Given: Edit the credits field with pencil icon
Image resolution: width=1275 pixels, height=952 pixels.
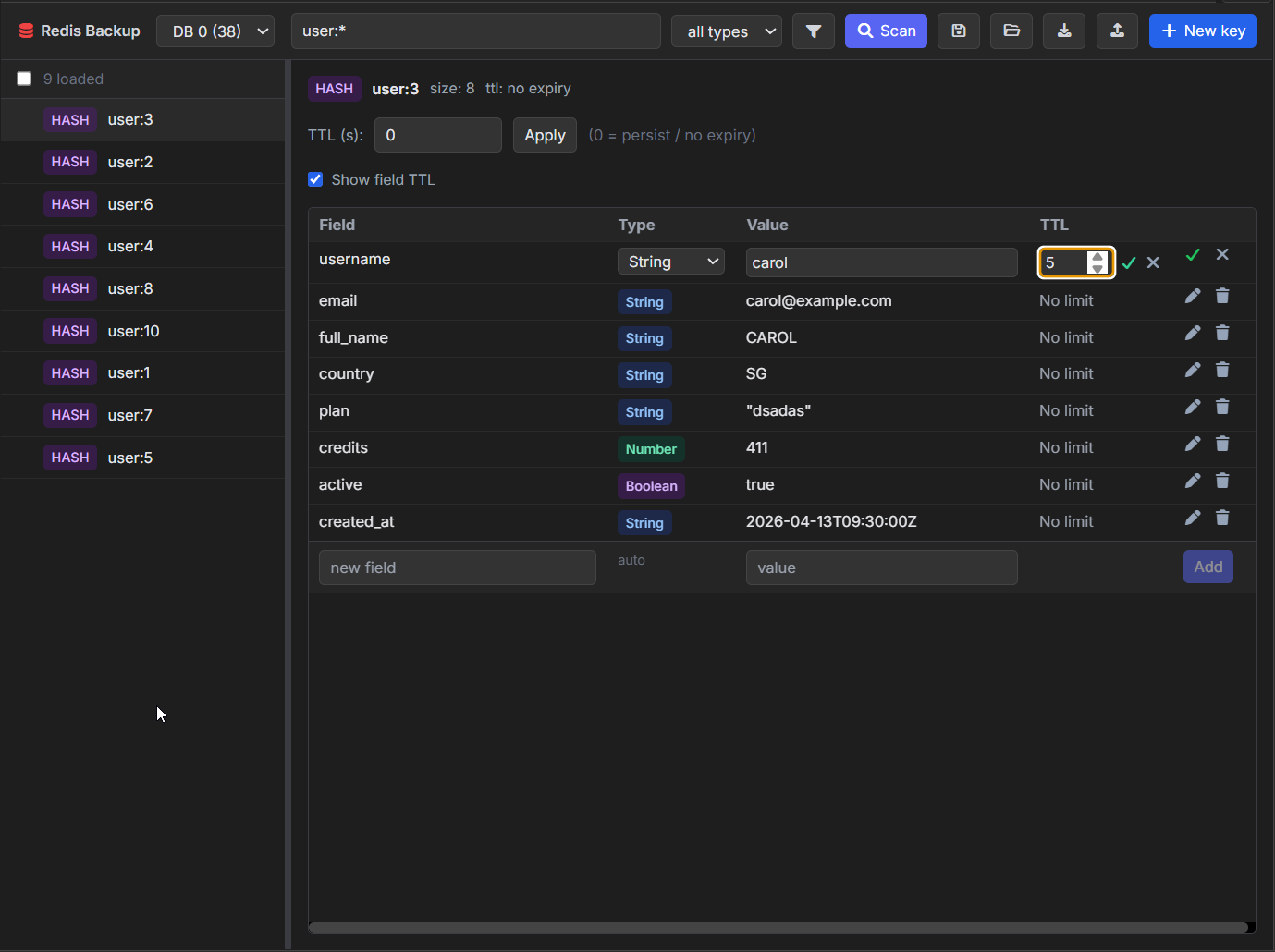Looking at the screenshot, I should point(1193,444).
